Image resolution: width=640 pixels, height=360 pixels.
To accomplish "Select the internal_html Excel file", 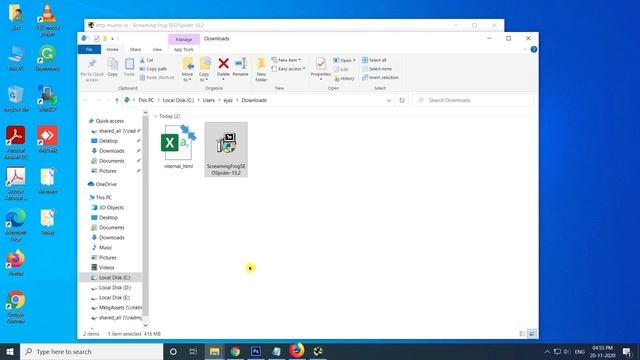I will pos(179,147).
